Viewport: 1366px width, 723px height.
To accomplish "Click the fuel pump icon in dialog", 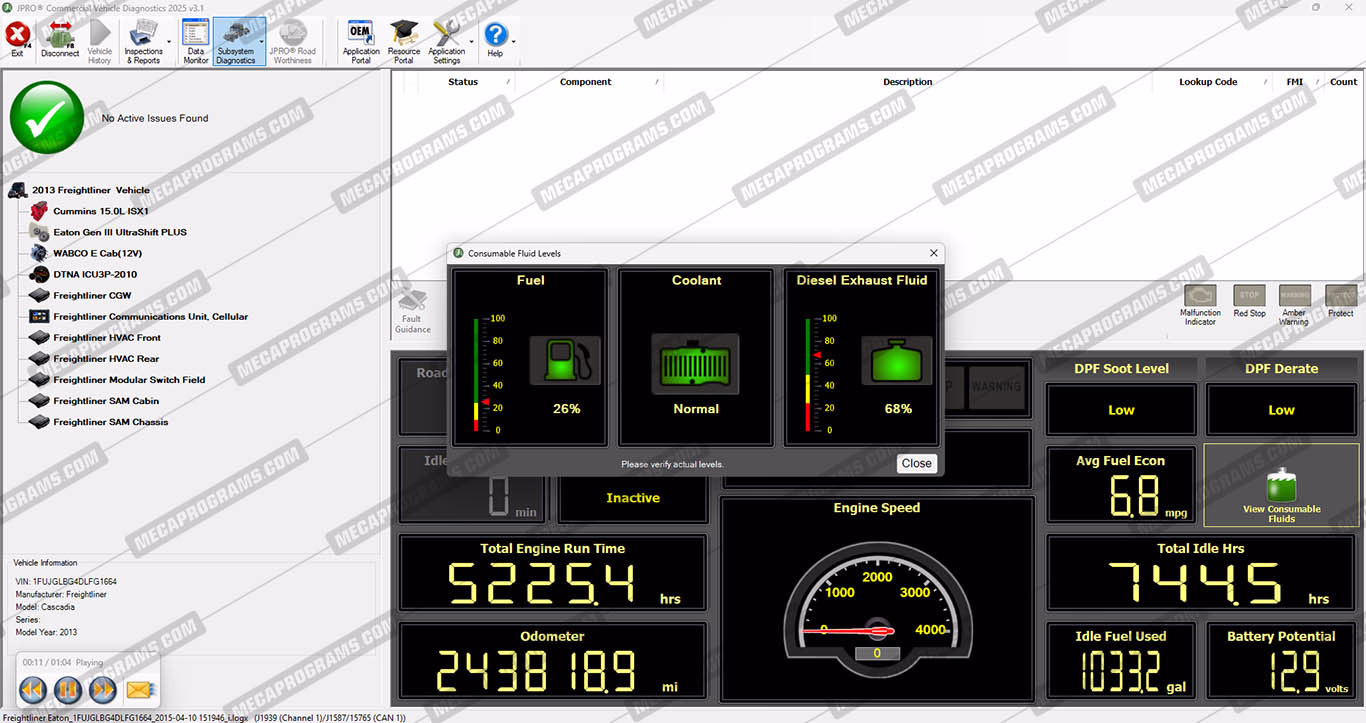I will click(x=566, y=361).
